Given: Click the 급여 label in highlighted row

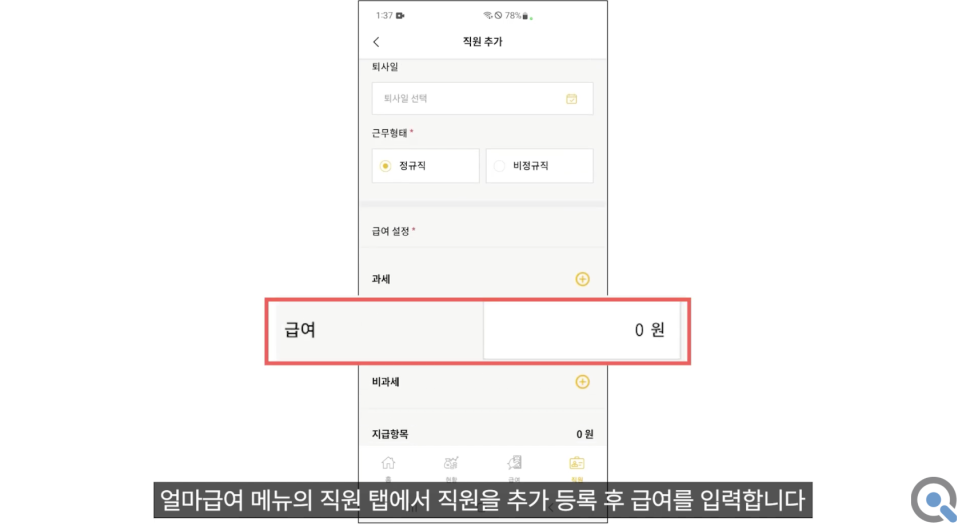Looking at the screenshot, I should pos(300,330).
